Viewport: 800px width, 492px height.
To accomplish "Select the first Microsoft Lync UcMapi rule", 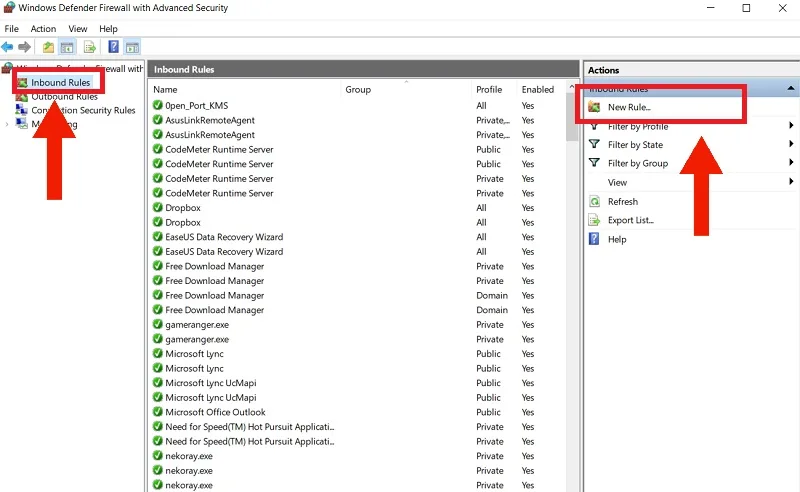I will pos(211,383).
